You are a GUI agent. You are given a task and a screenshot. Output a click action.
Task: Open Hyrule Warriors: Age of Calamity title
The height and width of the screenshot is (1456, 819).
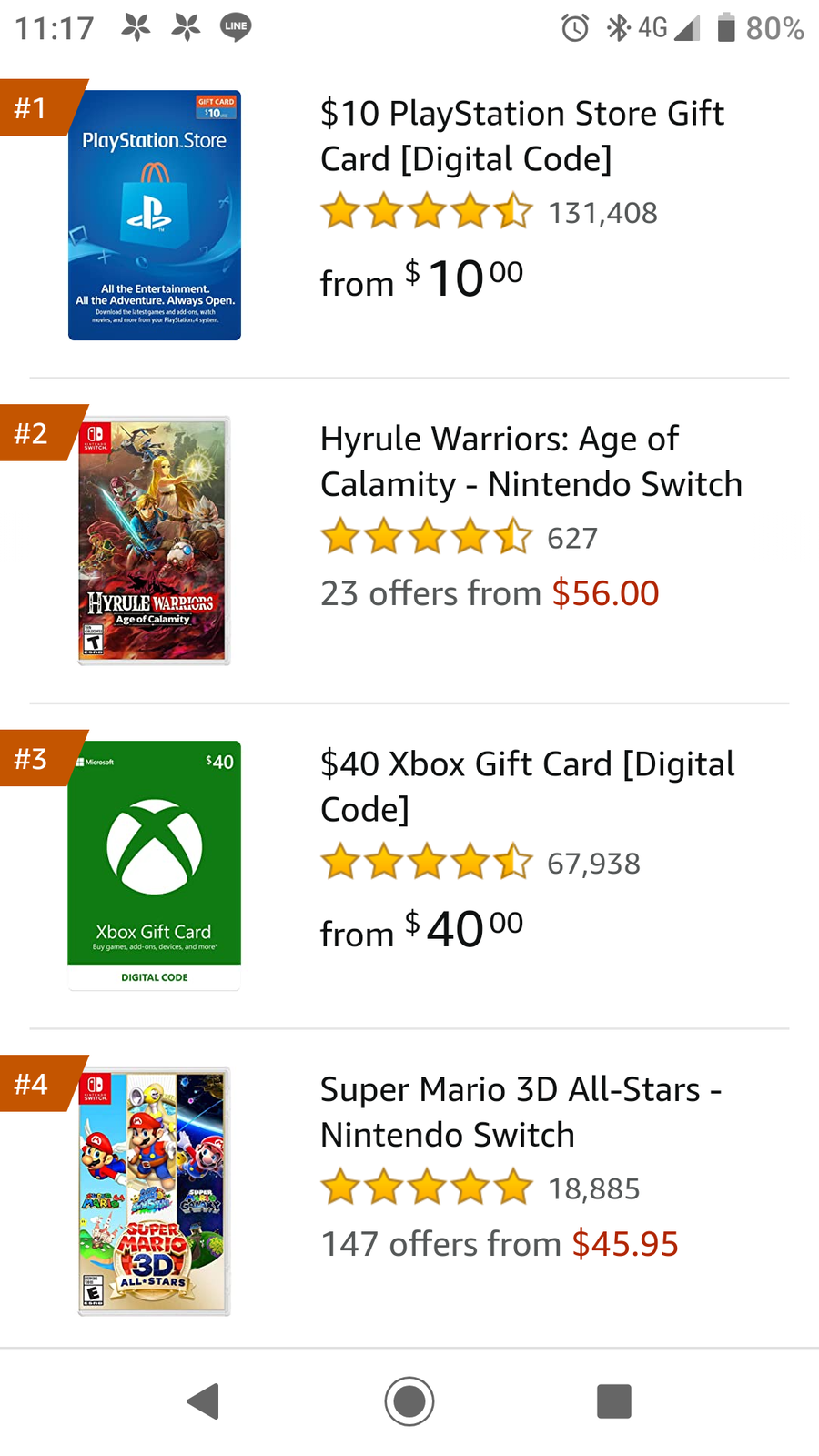[x=531, y=460]
